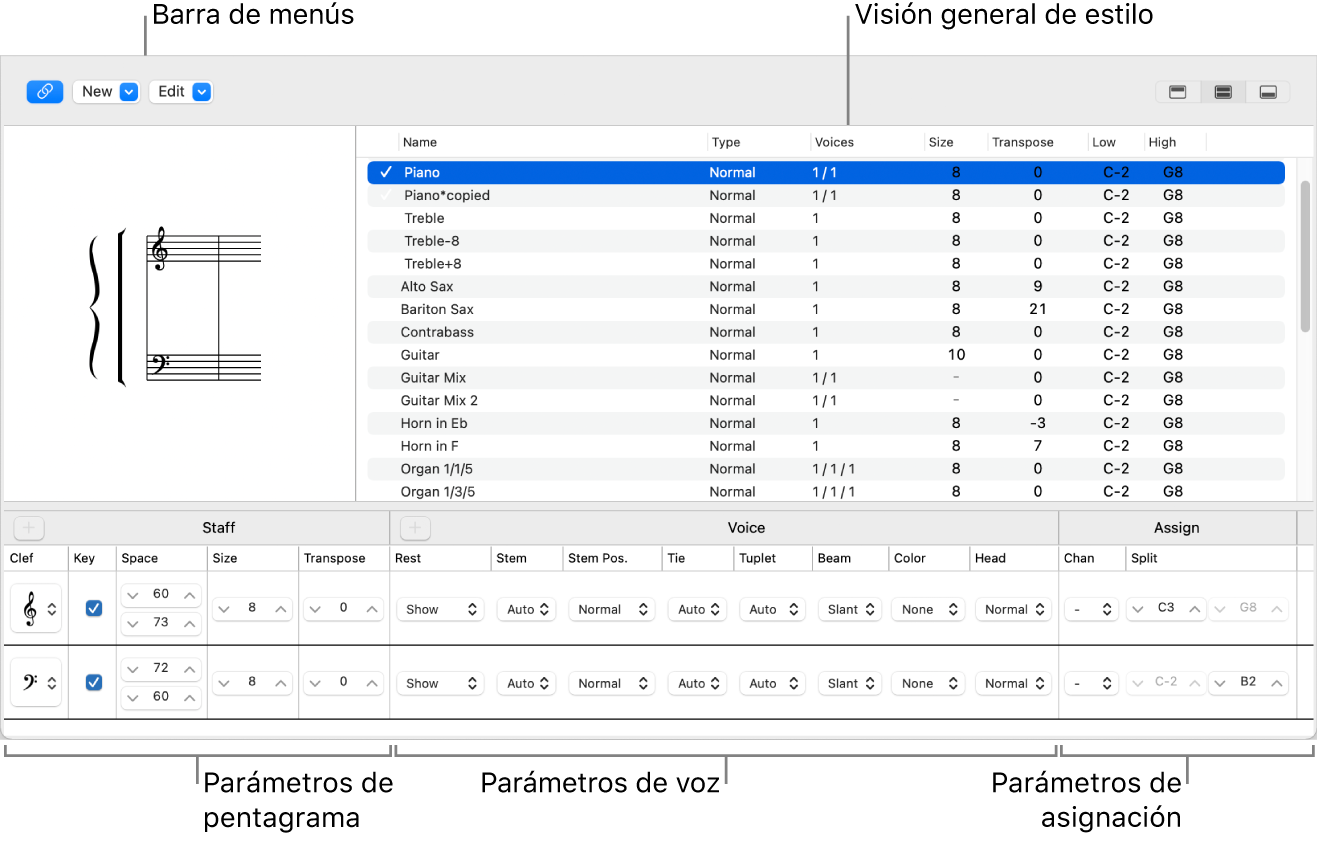1317x841 pixels.
Task: Toggle the checkmark beside Piano staff style
Action: (x=386, y=172)
